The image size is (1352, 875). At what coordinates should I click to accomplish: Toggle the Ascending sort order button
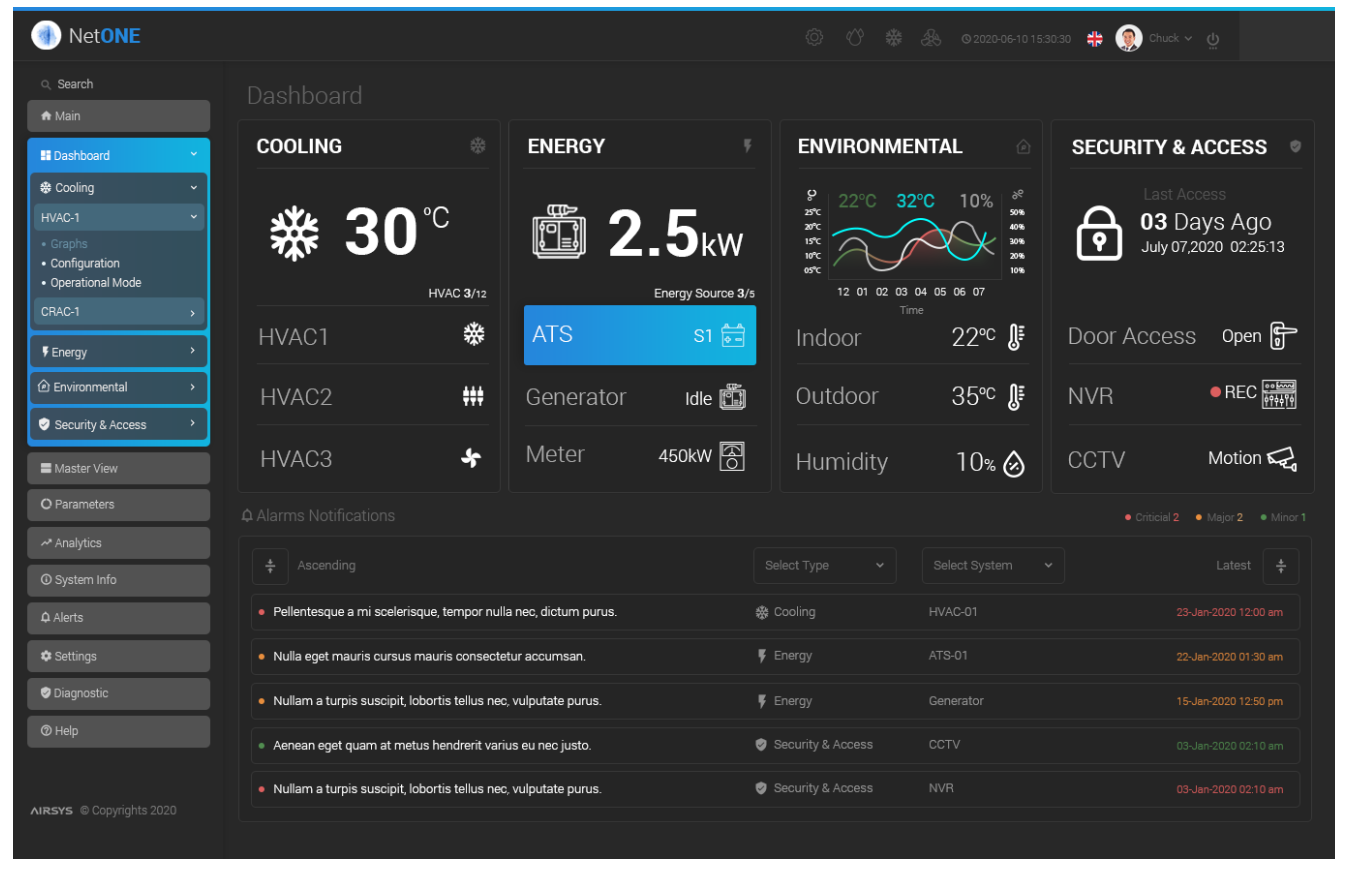click(x=270, y=566)
